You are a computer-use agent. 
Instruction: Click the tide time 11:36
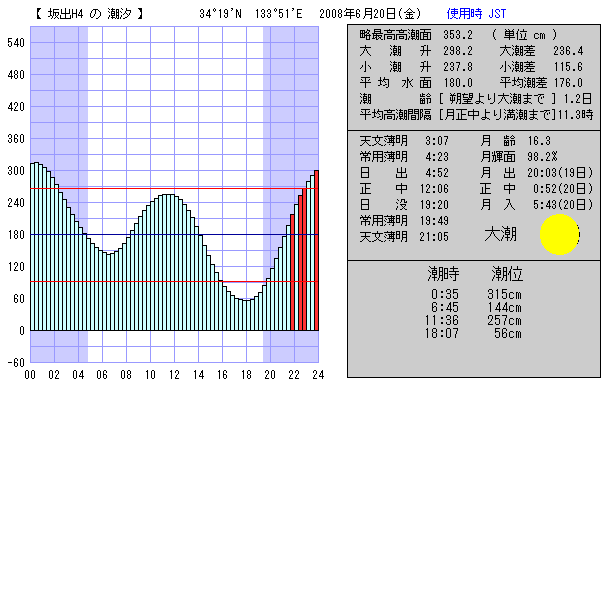tap(442, 320)
